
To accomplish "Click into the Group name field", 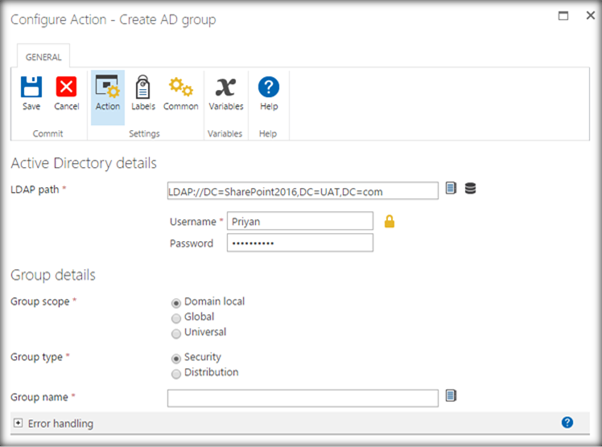I will point(302,398).
